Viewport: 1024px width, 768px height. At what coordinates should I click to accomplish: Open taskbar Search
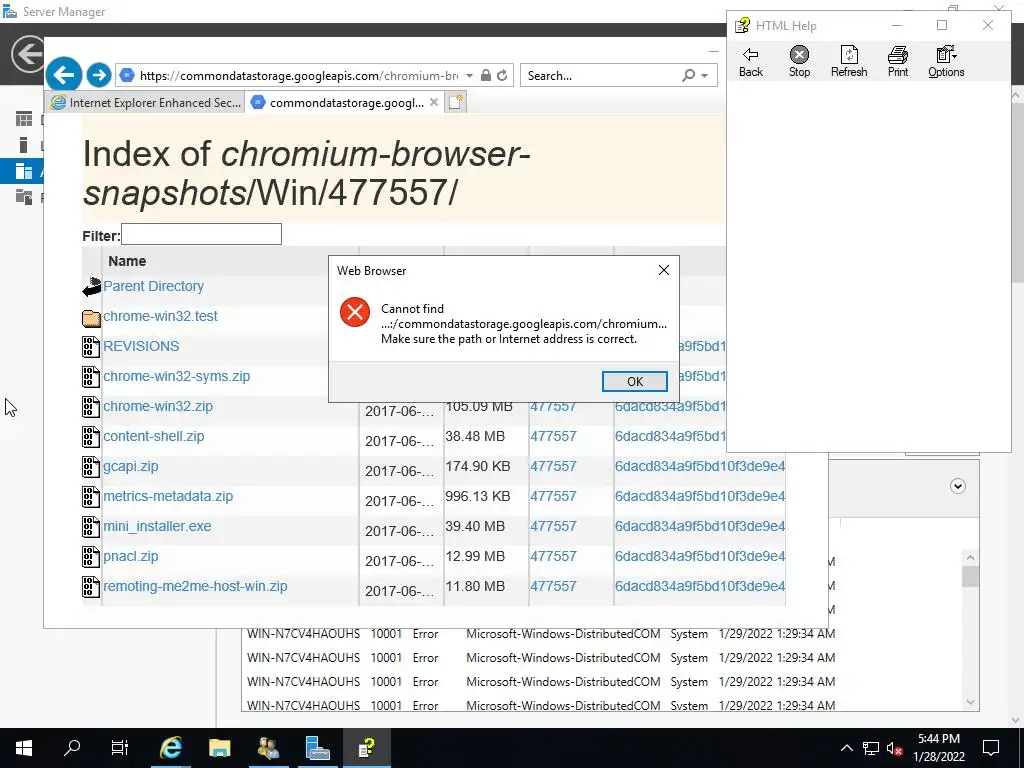(72, 748)
